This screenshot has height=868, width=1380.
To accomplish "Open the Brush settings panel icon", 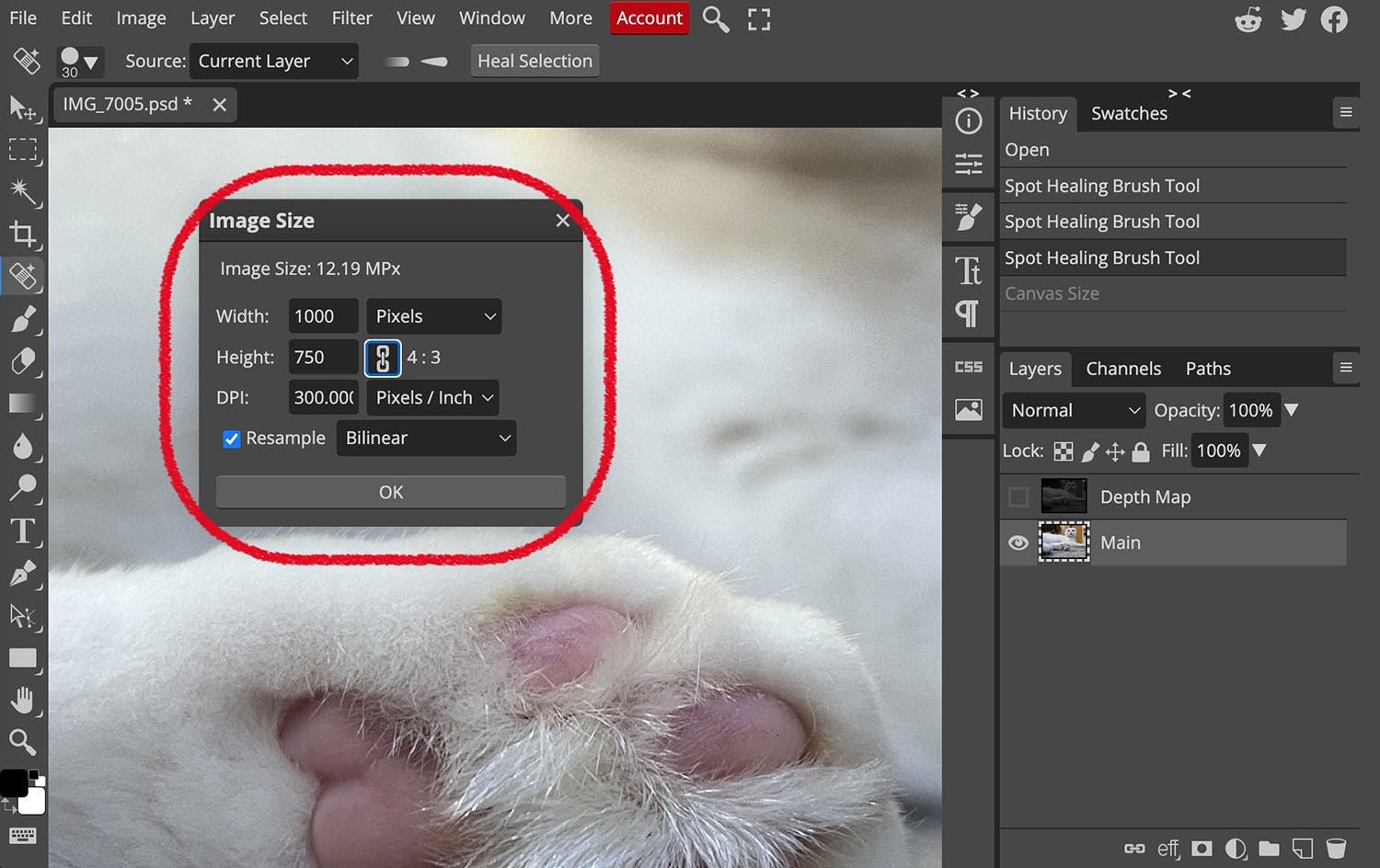I will (969, 217).
